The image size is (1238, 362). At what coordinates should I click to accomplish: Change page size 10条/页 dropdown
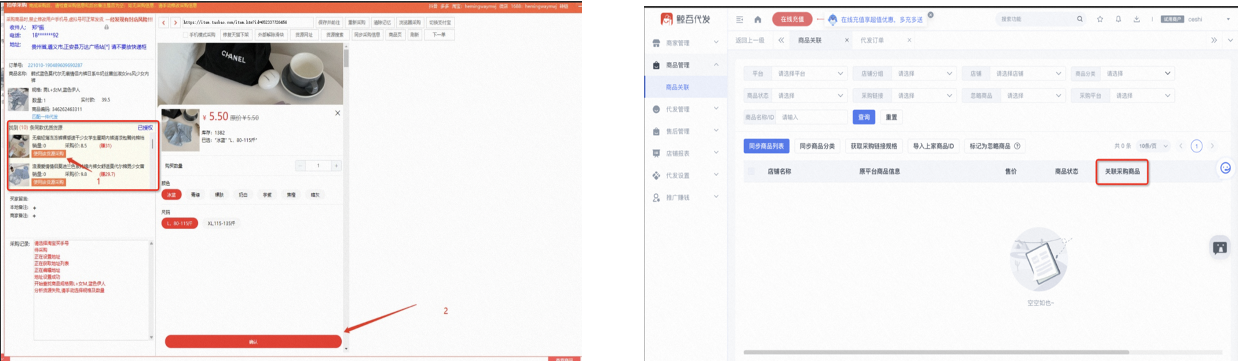(1154, 146)
